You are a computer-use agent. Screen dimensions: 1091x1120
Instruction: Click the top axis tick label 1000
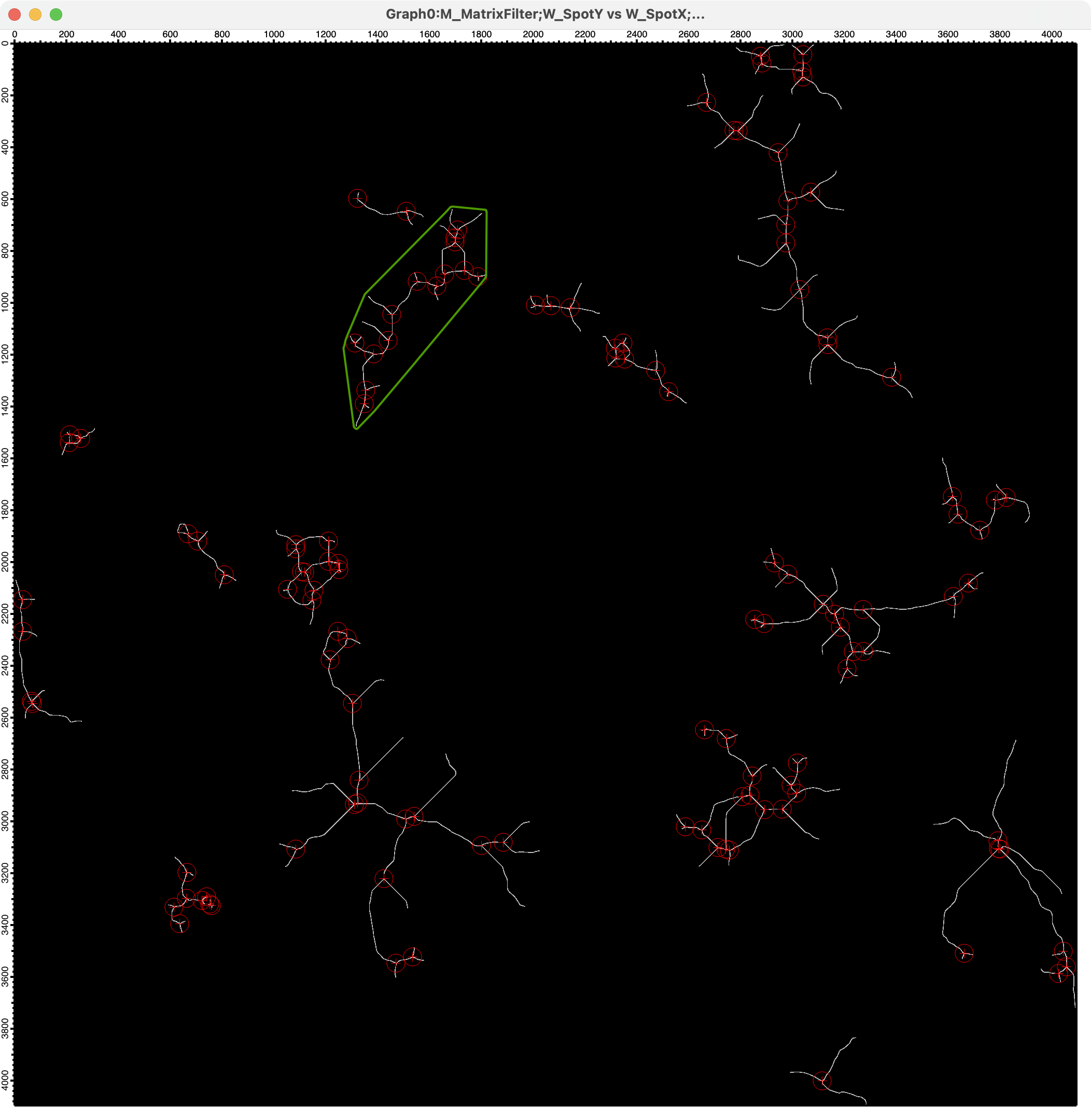click(274, 34)
